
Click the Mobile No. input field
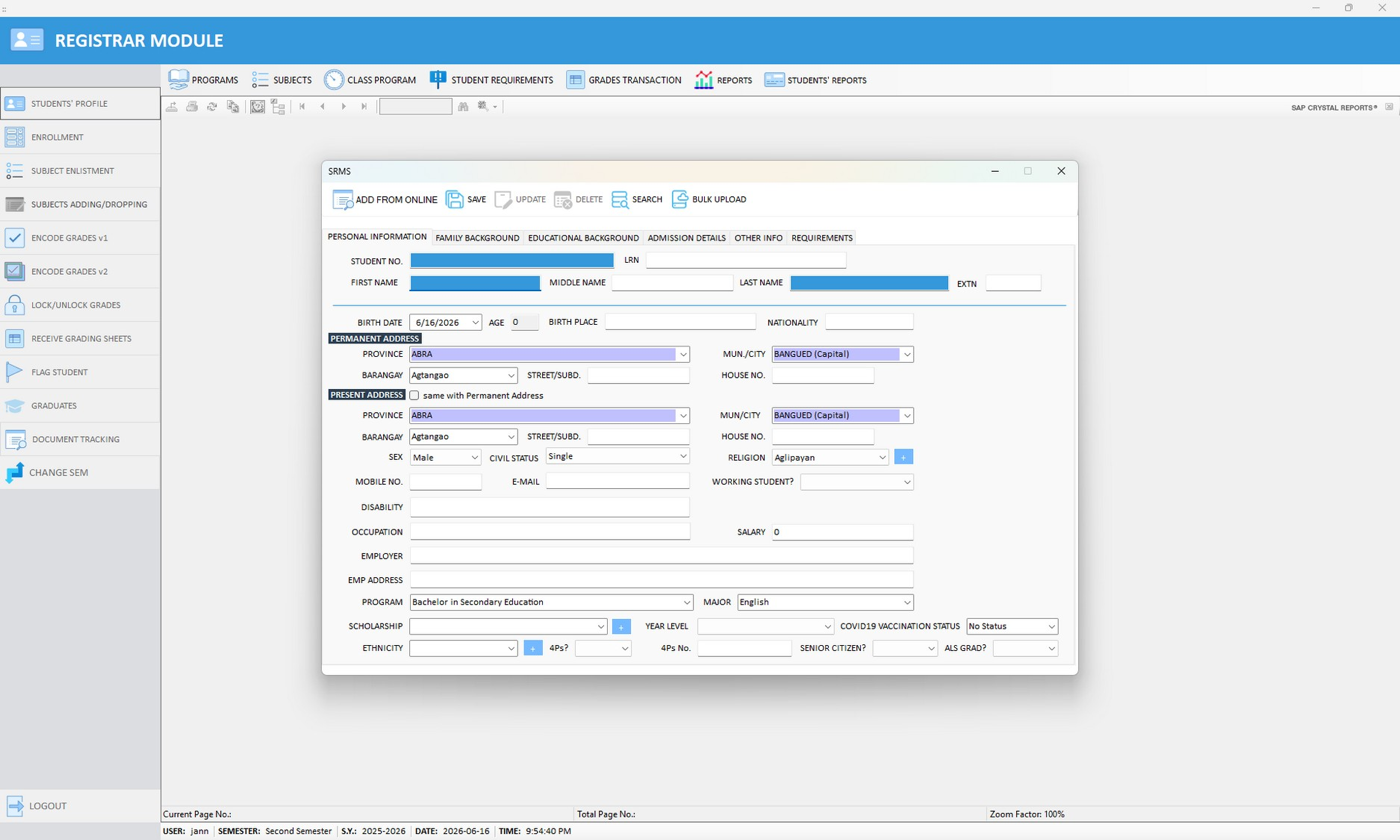446,482
